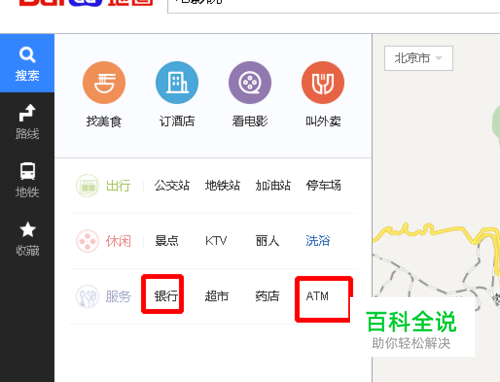Click the orange 找美食 noodle bowl icon
This screenshot has height=382, width=500.
click(104, 82)
